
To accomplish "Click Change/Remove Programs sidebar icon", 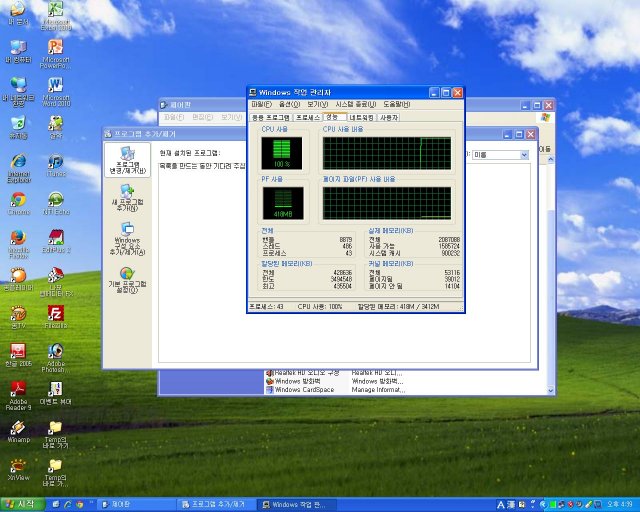I will [x=127, y=160].
